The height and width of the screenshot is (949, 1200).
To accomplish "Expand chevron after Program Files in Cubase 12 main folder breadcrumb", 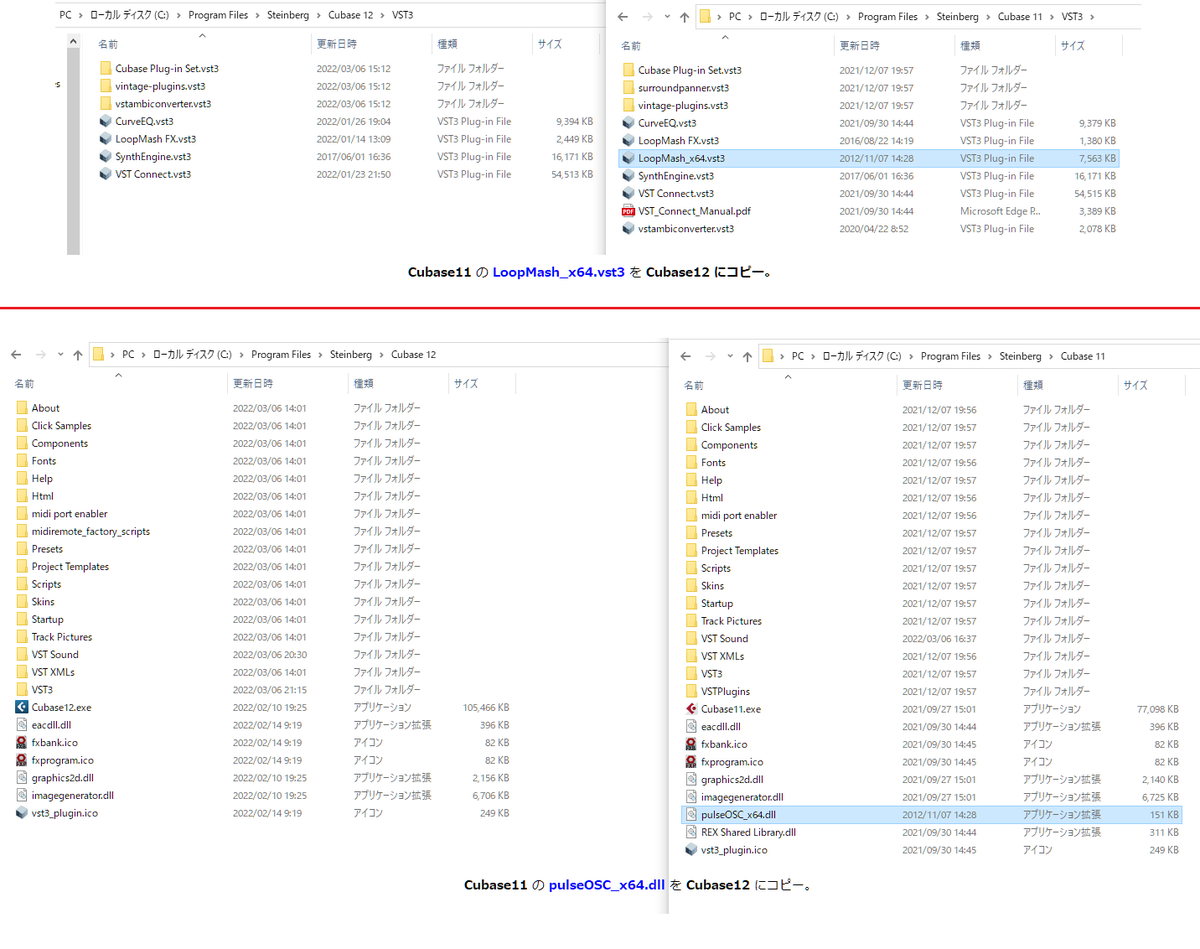I will click(320, 355).
